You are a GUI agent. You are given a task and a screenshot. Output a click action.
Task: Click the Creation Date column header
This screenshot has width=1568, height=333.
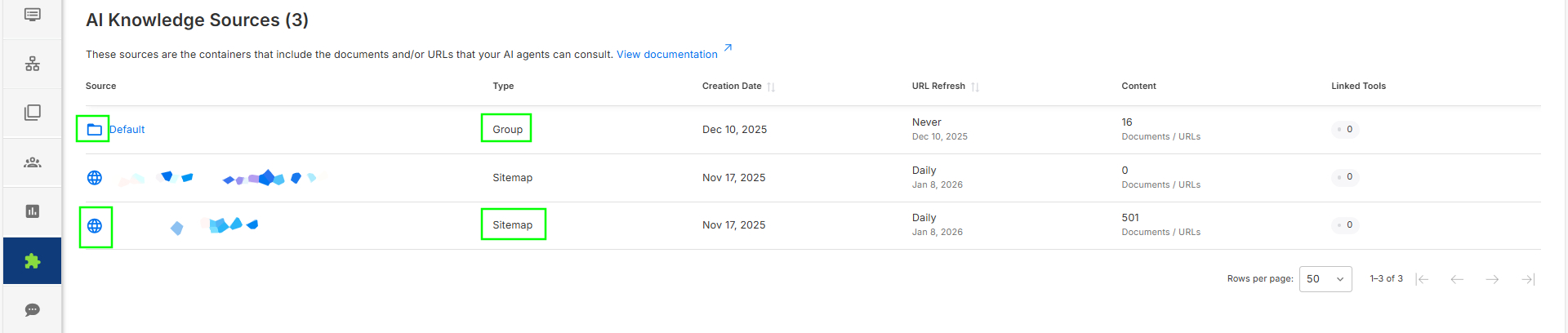click(x=732, y=86)
